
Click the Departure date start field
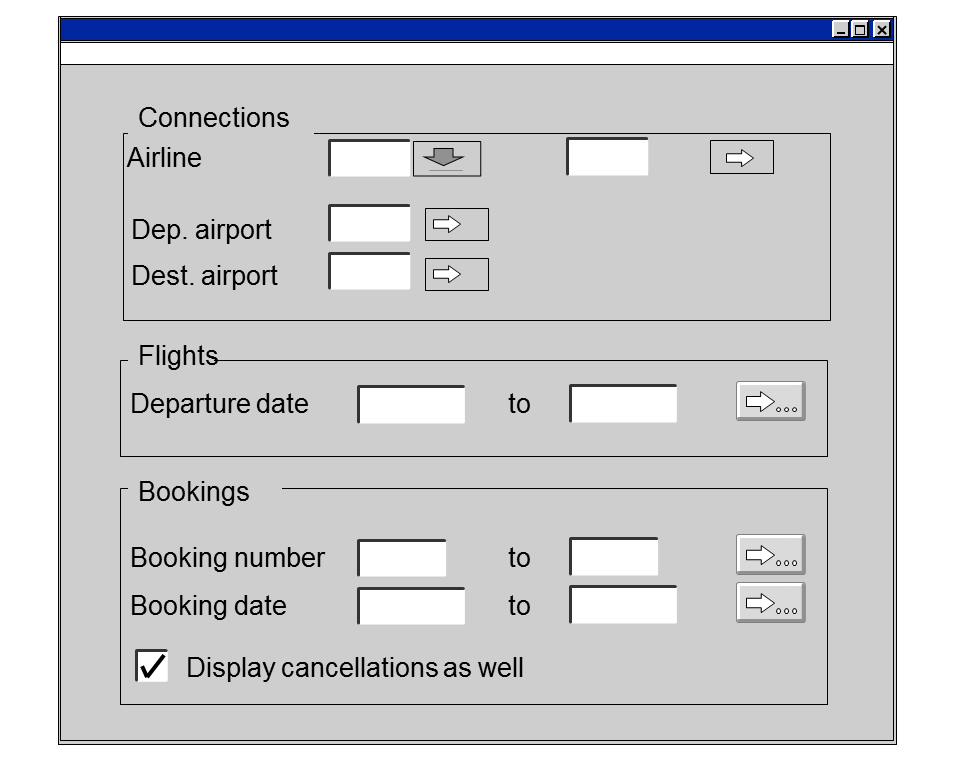pos(411,405)
